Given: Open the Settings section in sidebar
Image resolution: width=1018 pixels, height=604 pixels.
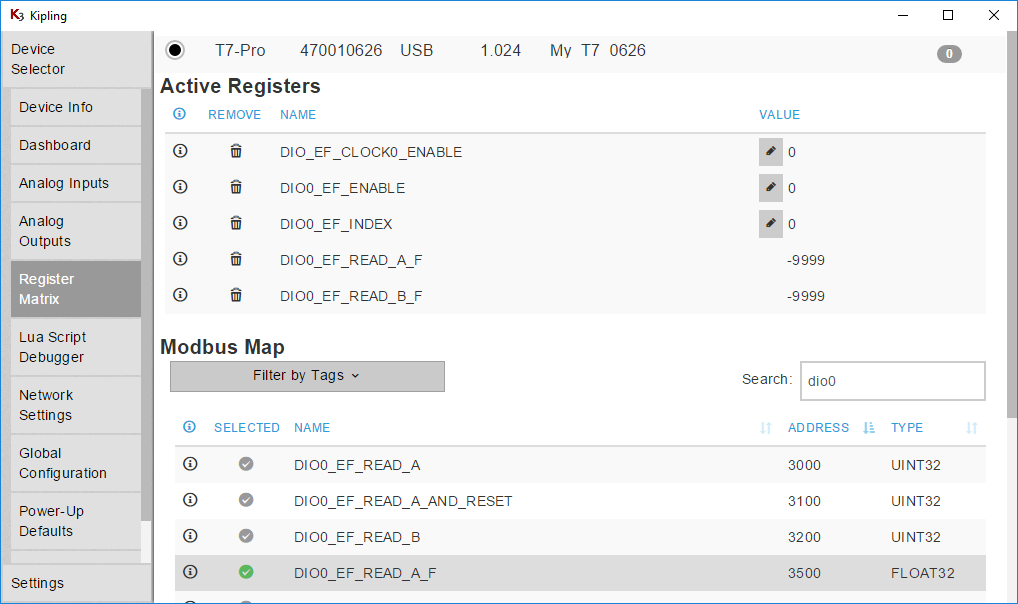Looking at the screenshot, I should (75, 583).
